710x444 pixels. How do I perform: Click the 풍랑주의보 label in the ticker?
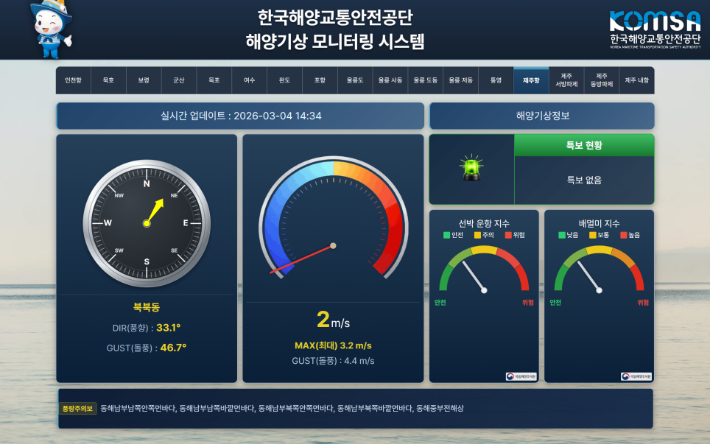tap(77, 408)
